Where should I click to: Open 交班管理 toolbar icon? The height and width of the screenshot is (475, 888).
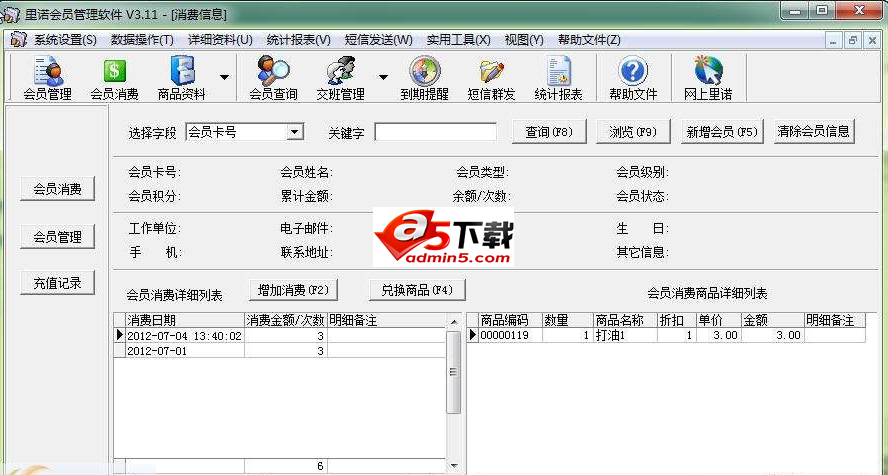click(340, 78)
